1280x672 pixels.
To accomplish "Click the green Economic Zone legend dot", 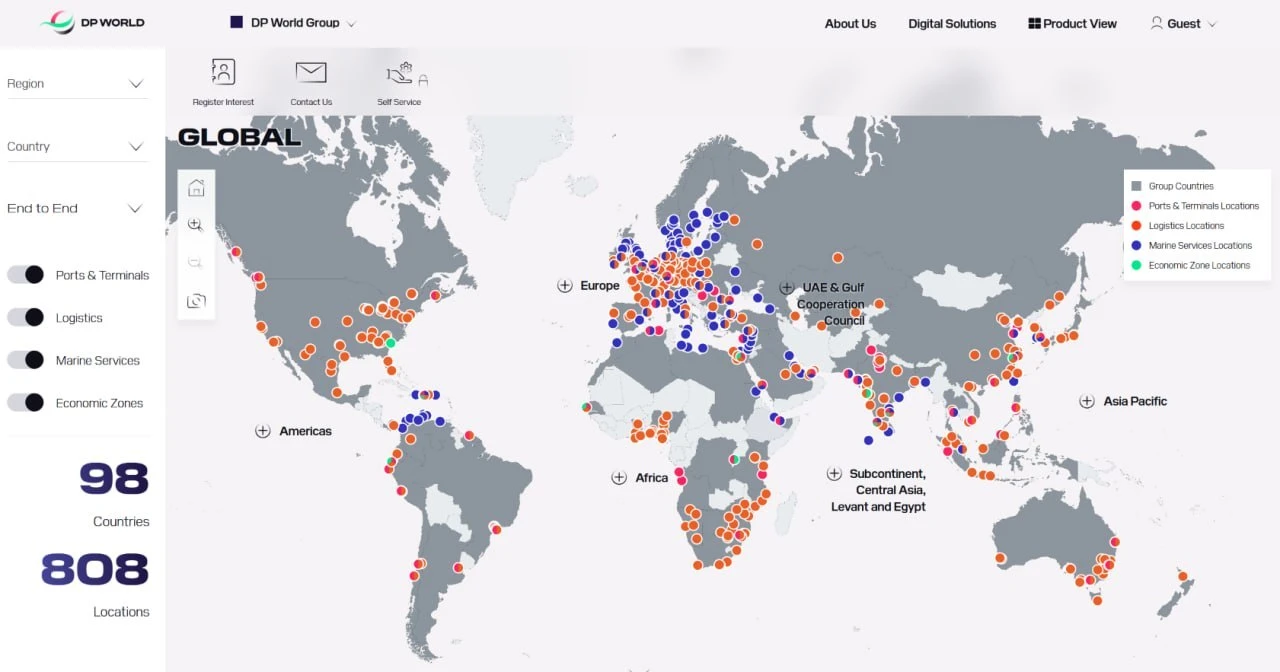I will point(1136,265).
